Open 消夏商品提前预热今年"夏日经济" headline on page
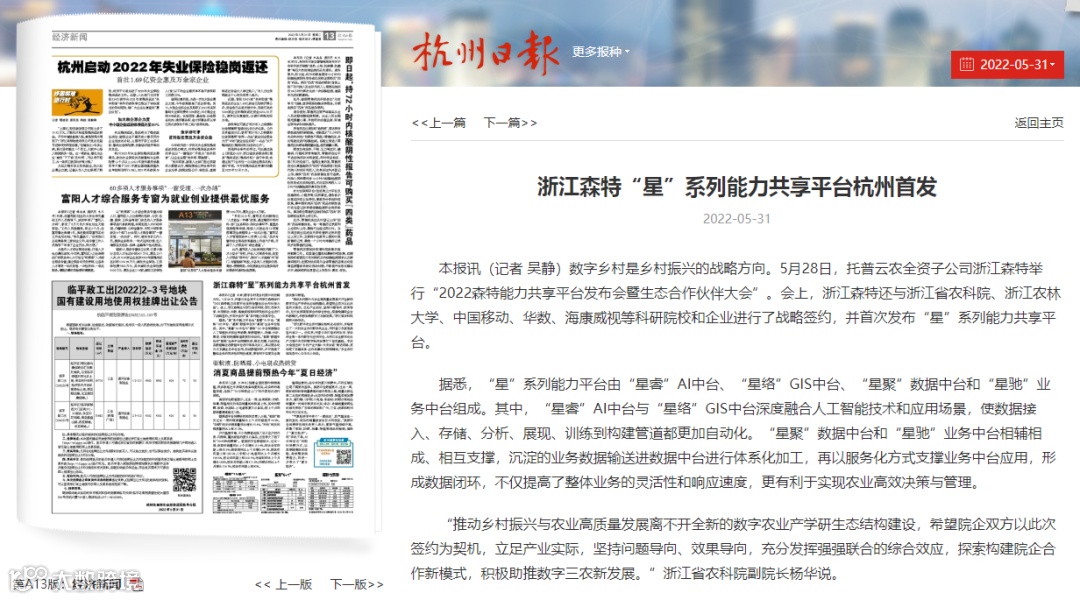This screenshot has width=1080, height=600. point(275,373)
